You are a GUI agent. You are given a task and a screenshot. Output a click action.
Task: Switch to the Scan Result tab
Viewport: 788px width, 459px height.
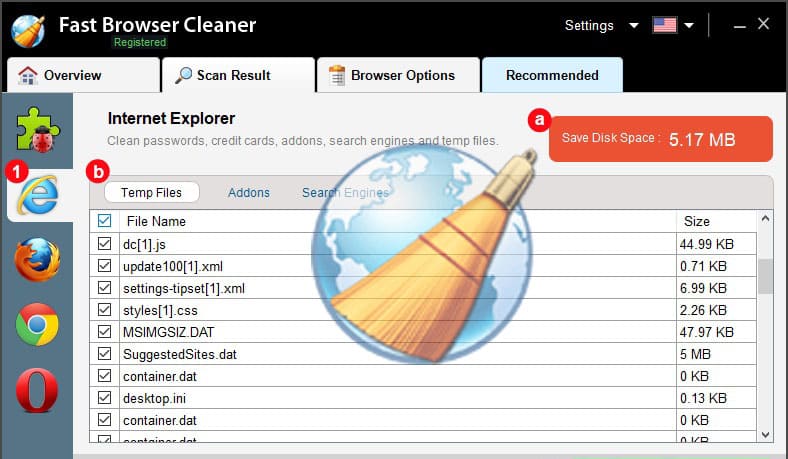(x=238, y=75)
